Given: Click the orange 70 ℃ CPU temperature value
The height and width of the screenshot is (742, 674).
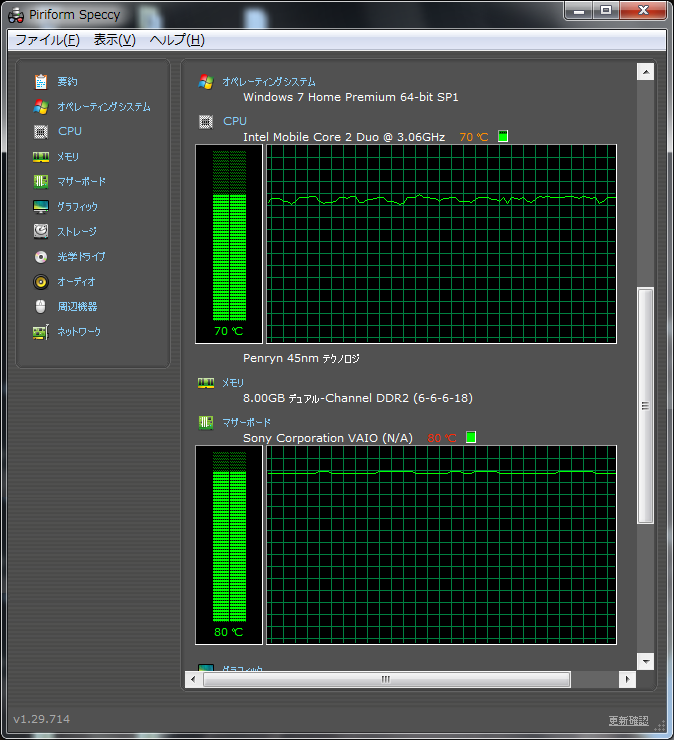Looking at the screenshot, I should click(x=474, y=137).
